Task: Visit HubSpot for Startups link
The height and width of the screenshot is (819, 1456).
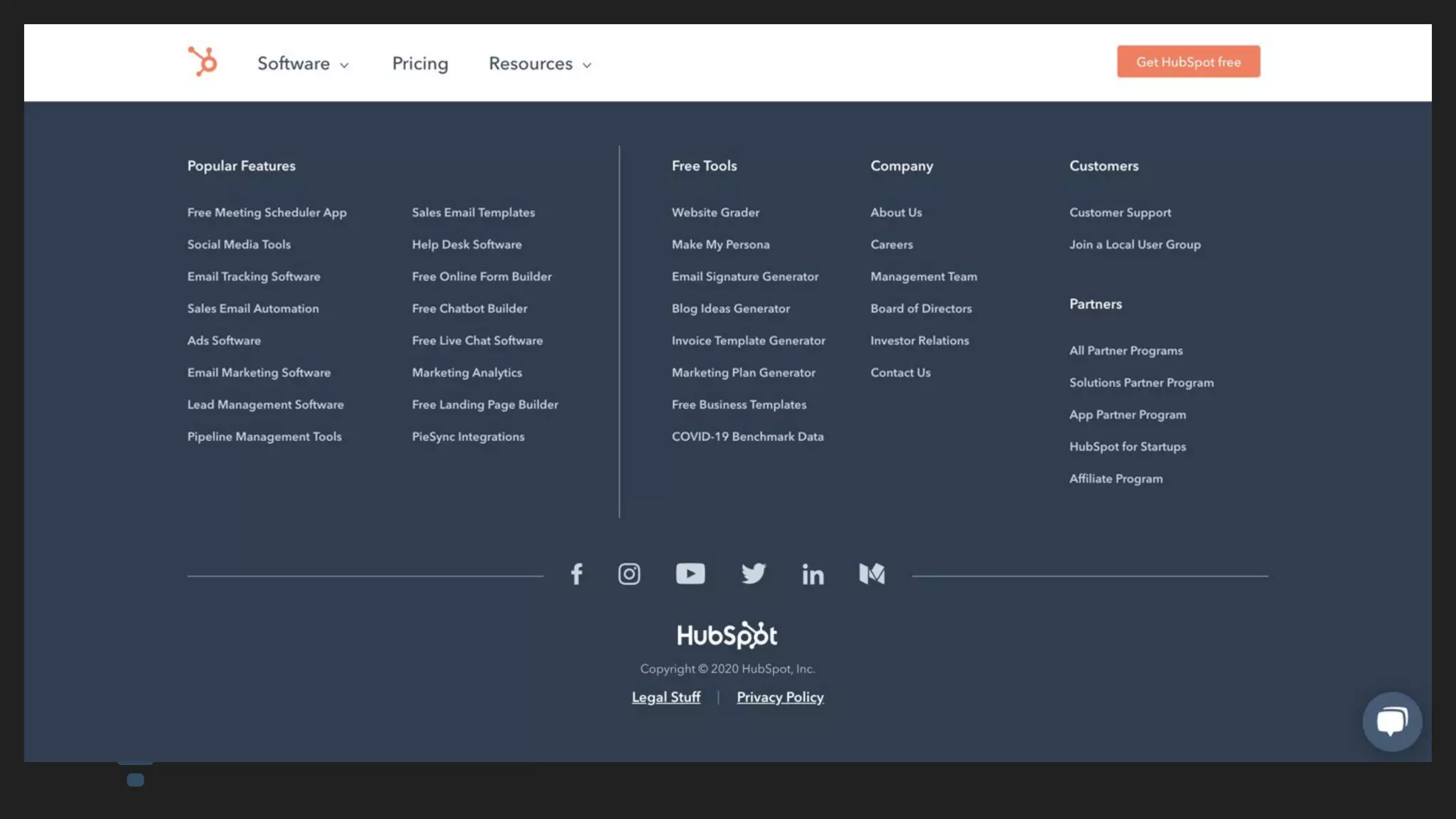Action: tap(1128, 446)
